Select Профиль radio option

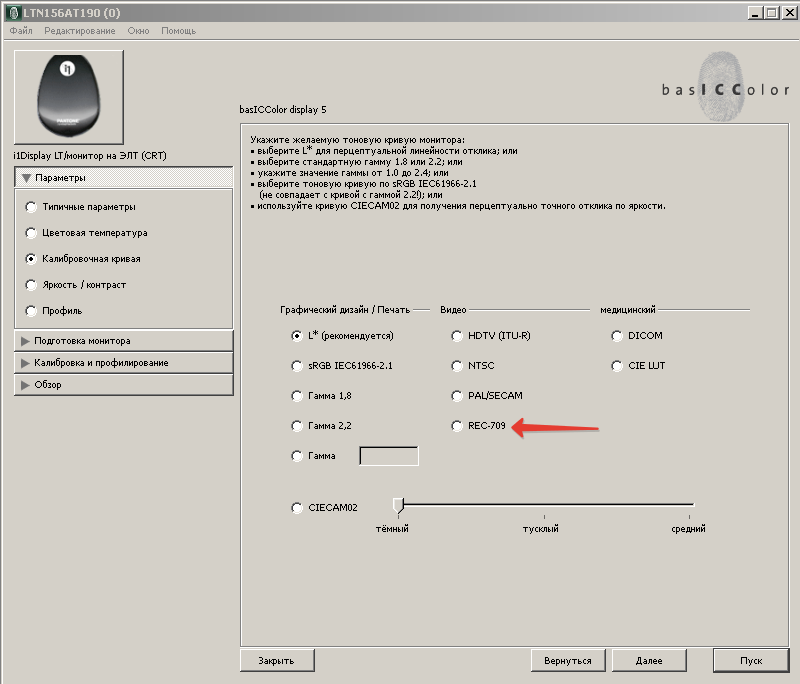[x=31, y=311]
